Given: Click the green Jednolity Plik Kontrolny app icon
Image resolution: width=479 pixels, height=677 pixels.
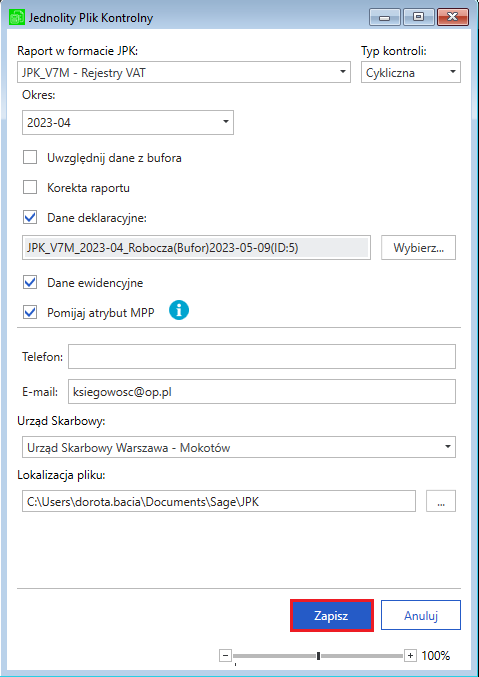Looking at the screenshot, I should tap(16, 18).
